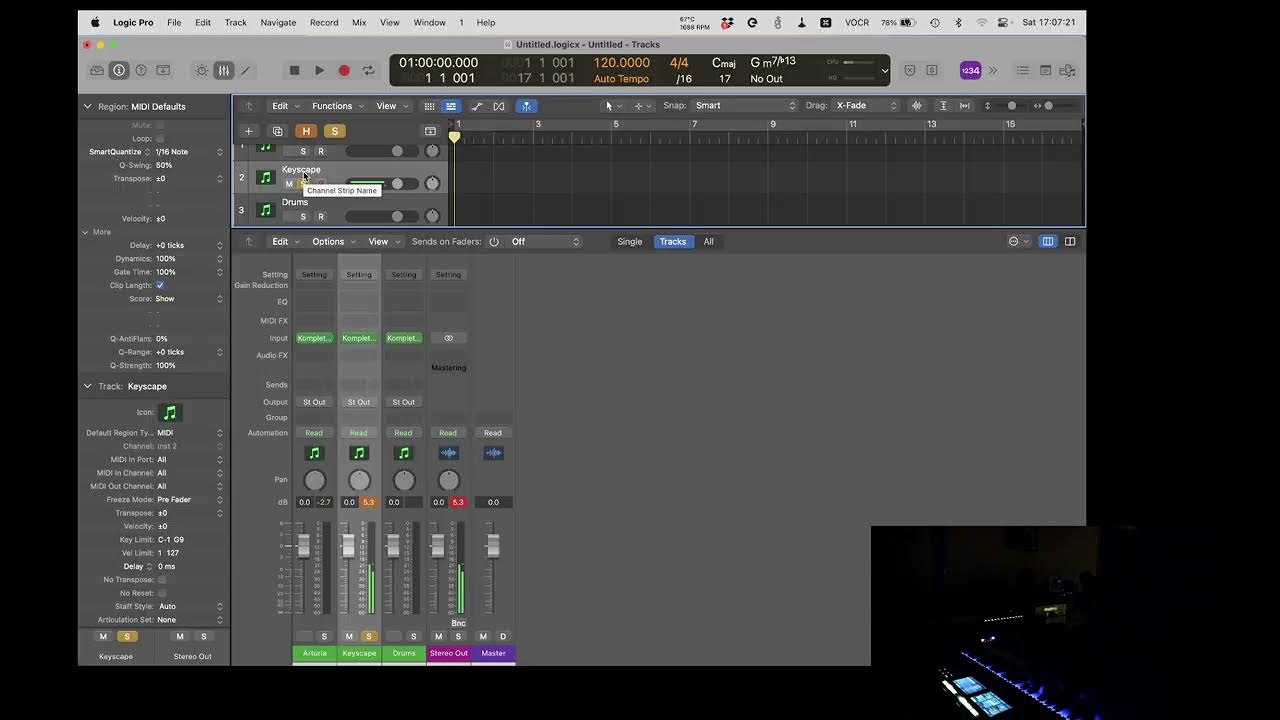Viewport: 1280px width, 720px height.
Task: Click the Track inspector music note icon
Action: (x=170, y=412)
